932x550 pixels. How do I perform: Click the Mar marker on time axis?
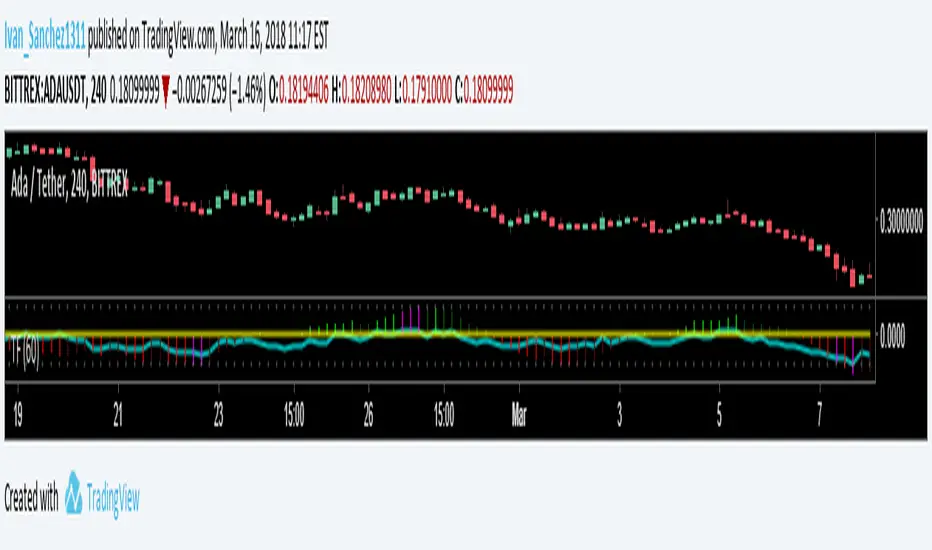519,416
